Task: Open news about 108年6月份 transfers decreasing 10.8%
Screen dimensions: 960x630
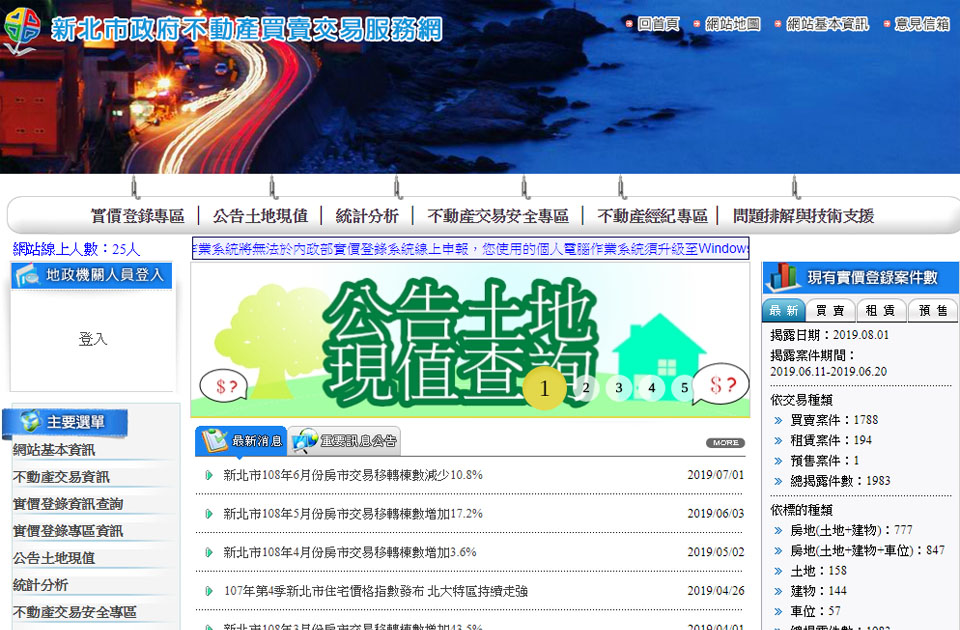Action: point(353,475)
